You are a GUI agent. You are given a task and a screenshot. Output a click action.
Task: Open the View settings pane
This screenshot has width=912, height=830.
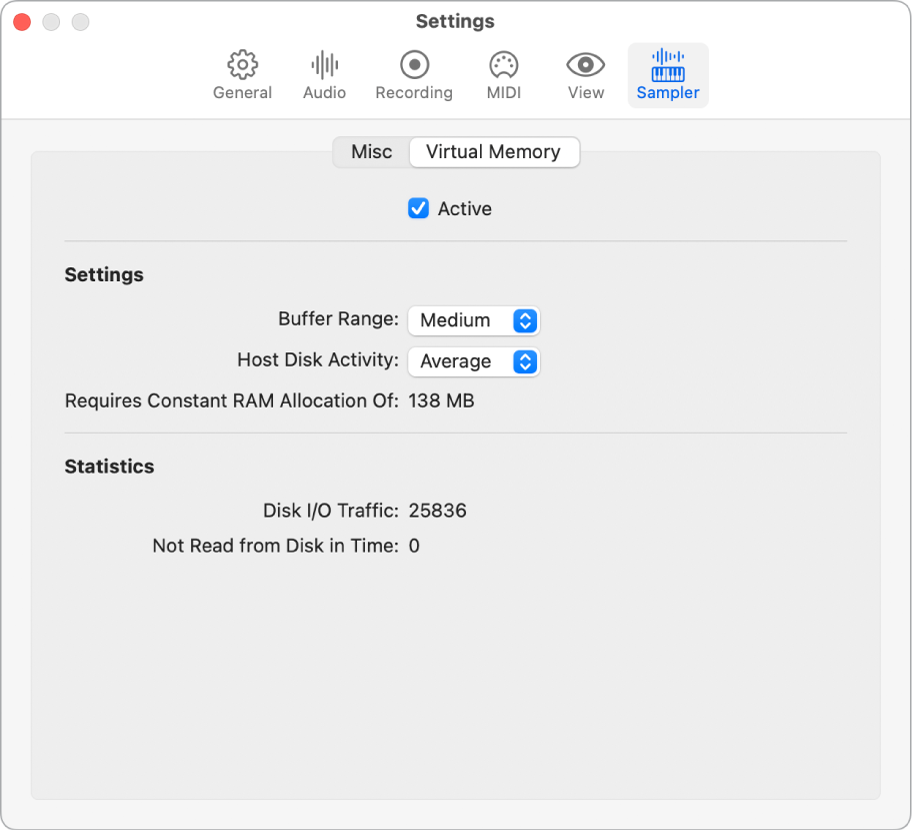tap(584, 74)
